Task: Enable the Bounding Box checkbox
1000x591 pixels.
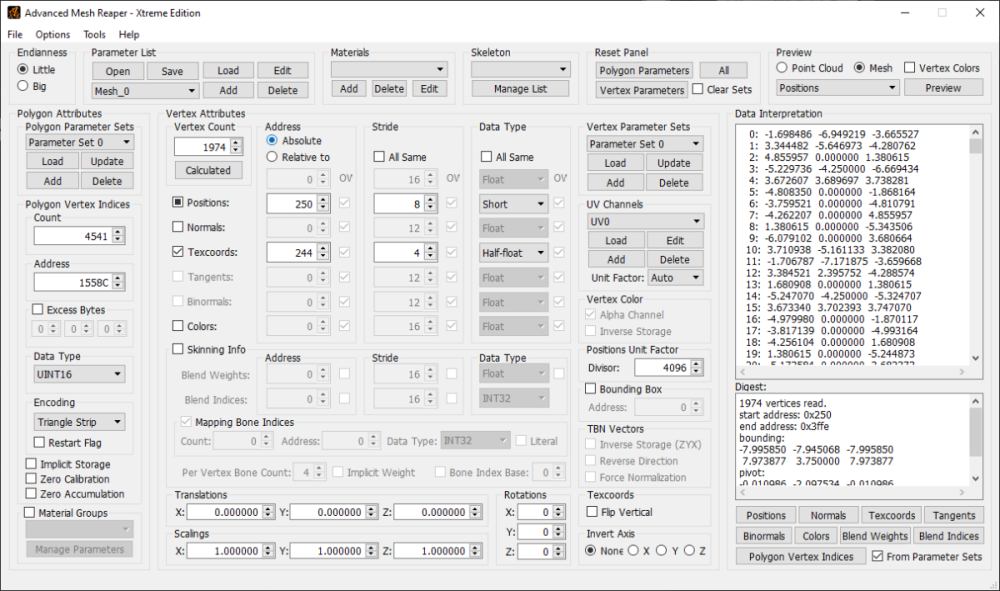Action: coord(592,389)
